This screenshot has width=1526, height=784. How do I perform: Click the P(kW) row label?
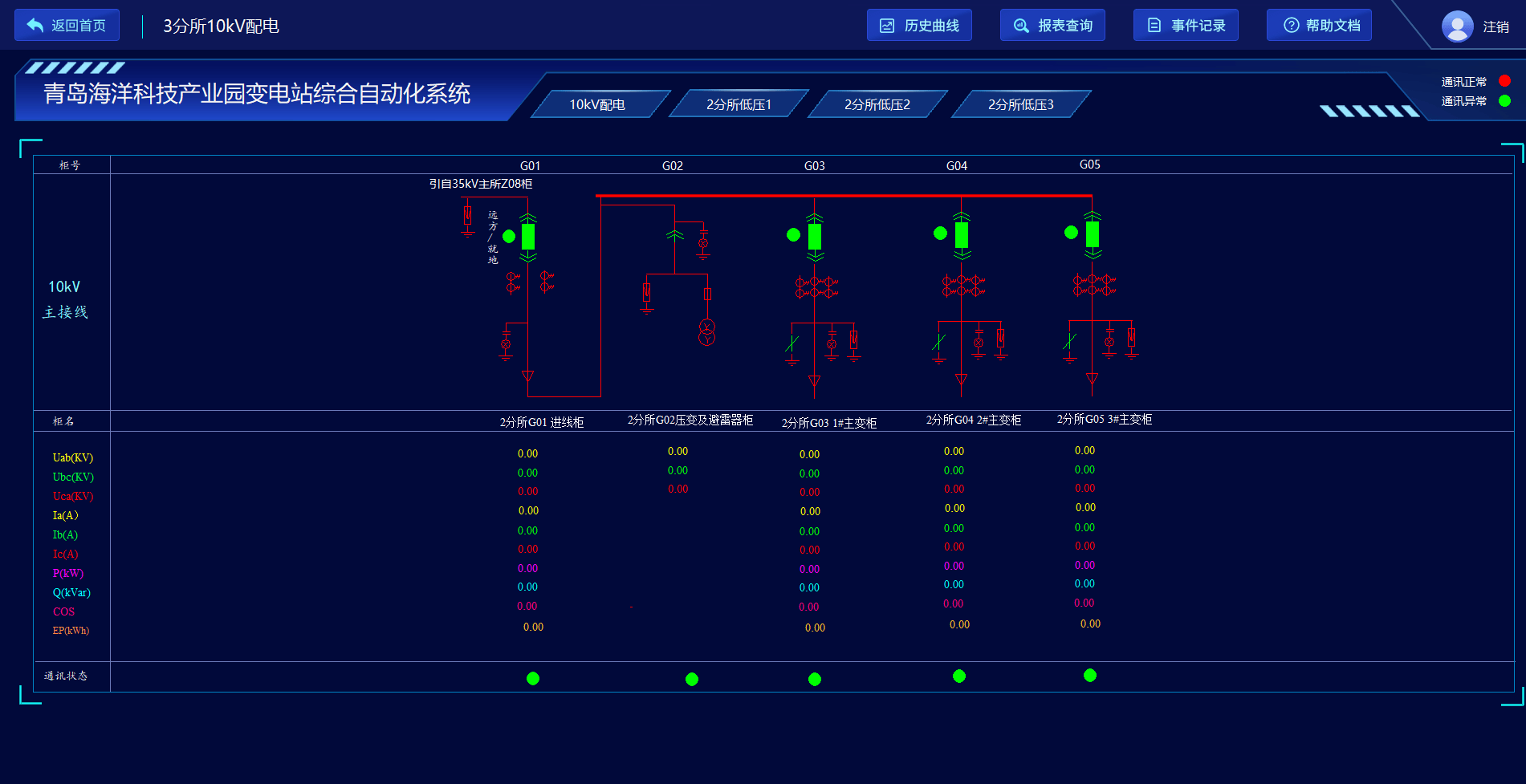(x=68, y=573)
